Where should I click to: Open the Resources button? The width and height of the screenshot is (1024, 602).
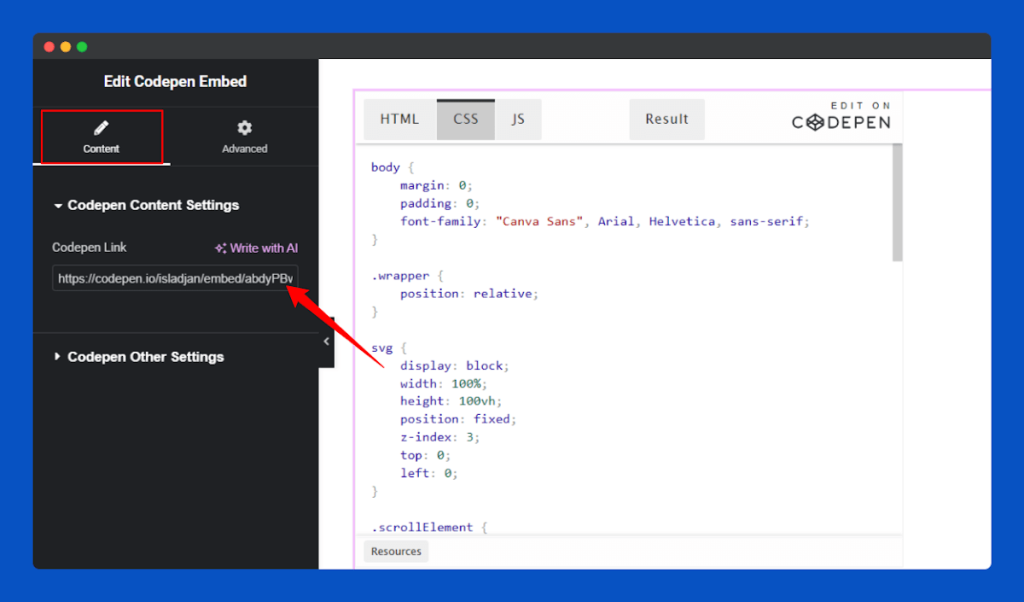coord(395,551)
